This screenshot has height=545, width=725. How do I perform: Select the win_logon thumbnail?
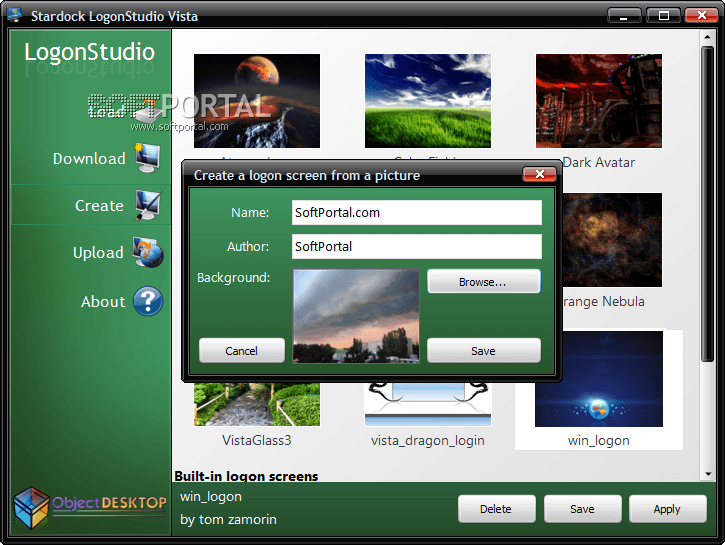(599, 379)
